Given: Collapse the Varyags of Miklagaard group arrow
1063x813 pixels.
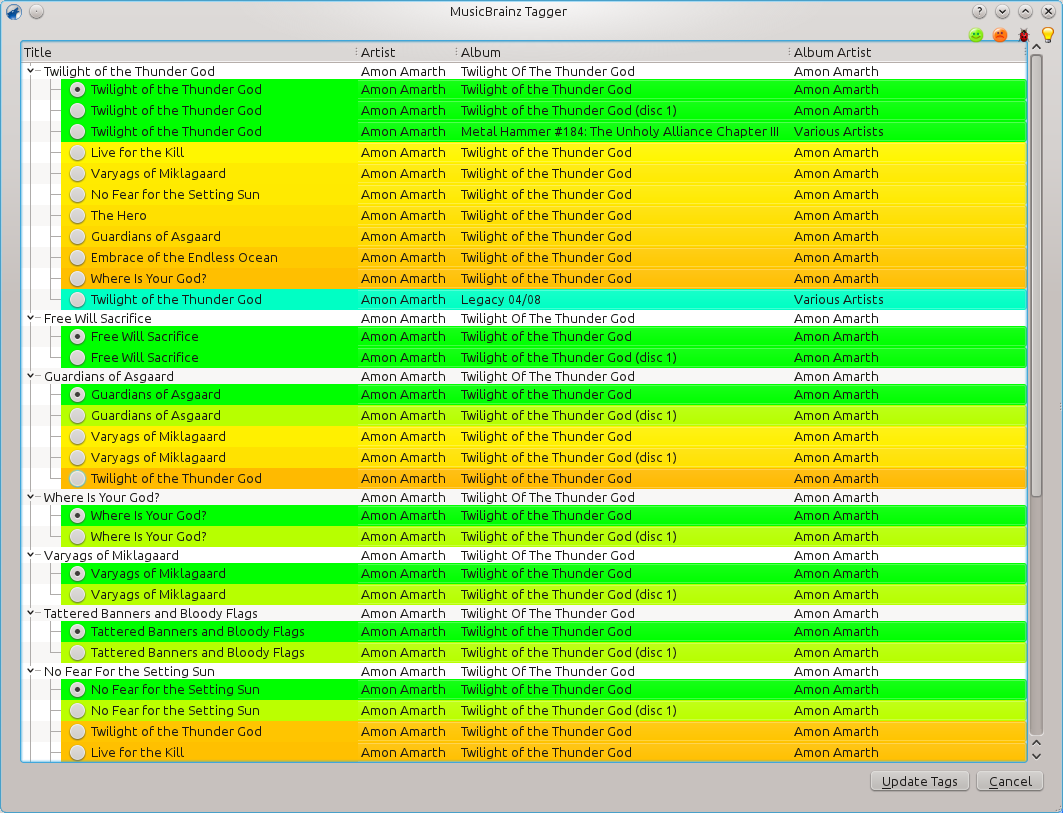Looking at the screenshot, I should tap(31, 555).
